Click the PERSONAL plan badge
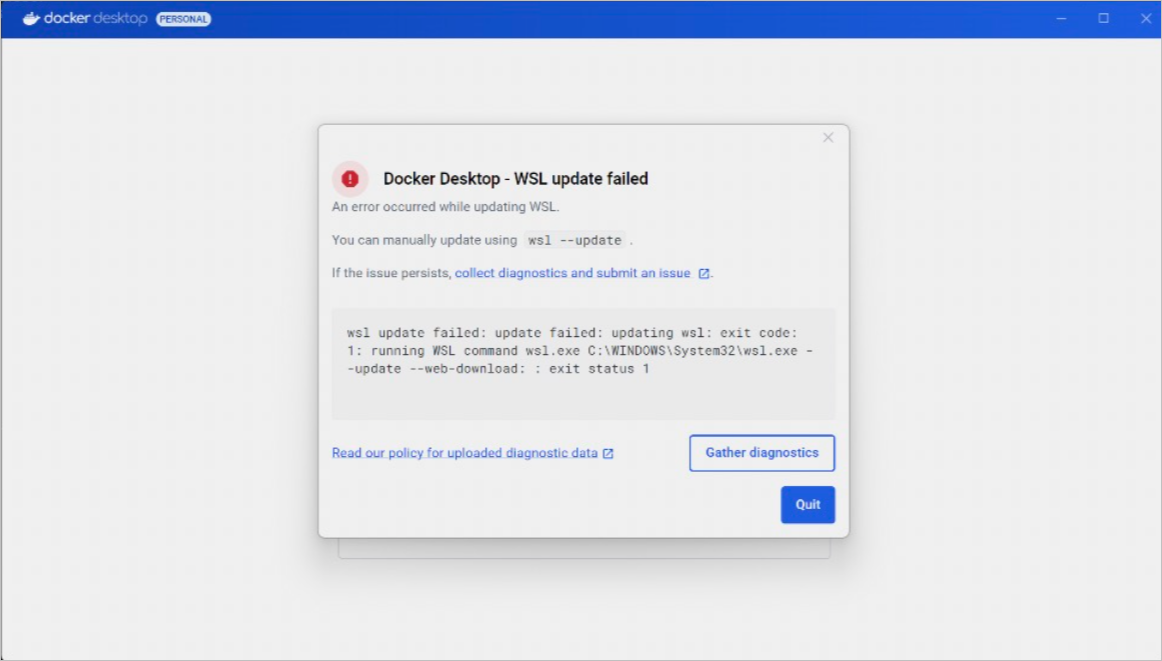The width and height of the screenshot is (1162, 661). pos(183,19)
